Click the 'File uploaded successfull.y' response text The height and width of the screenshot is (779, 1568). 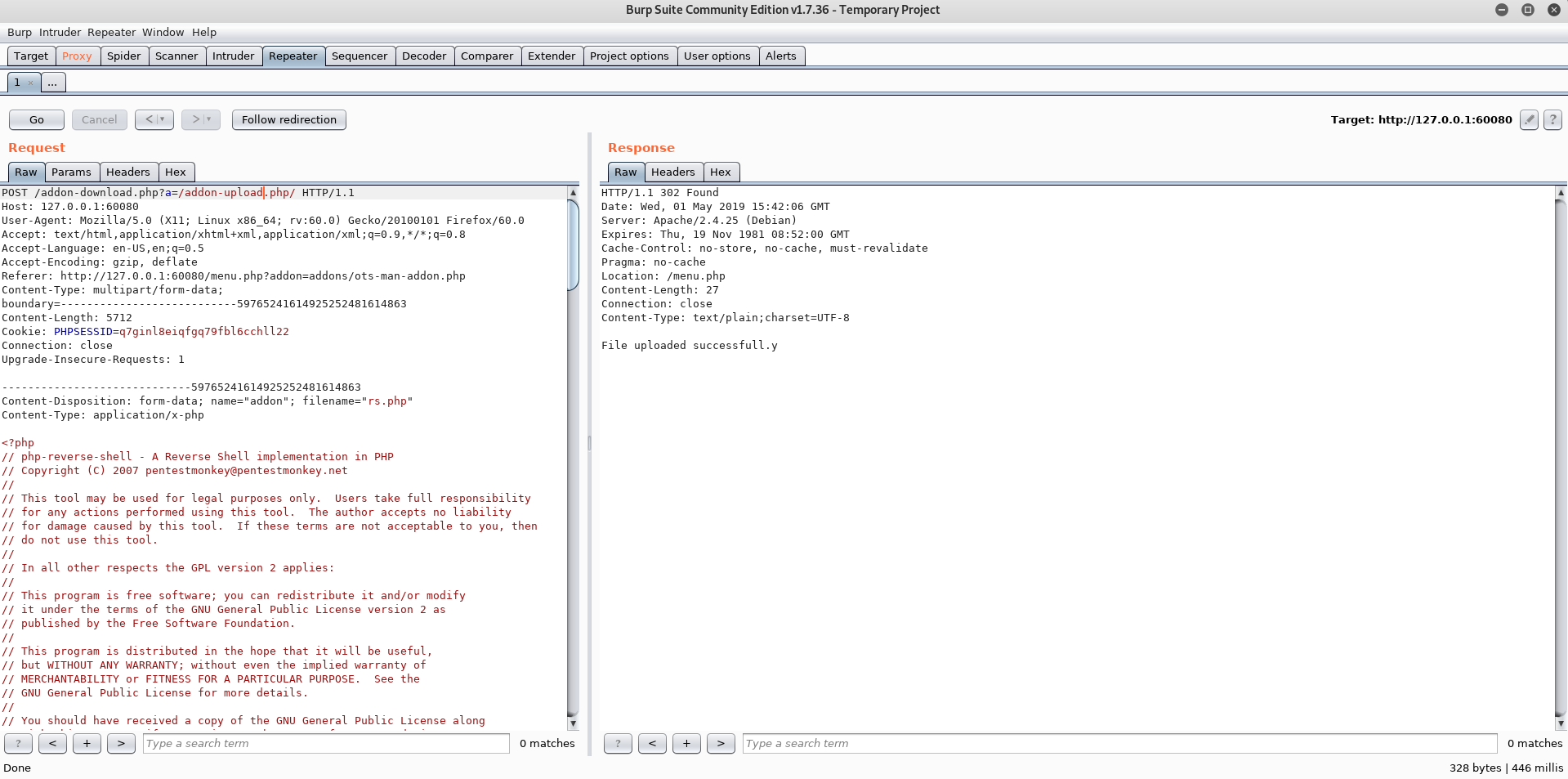click(690, 346)
